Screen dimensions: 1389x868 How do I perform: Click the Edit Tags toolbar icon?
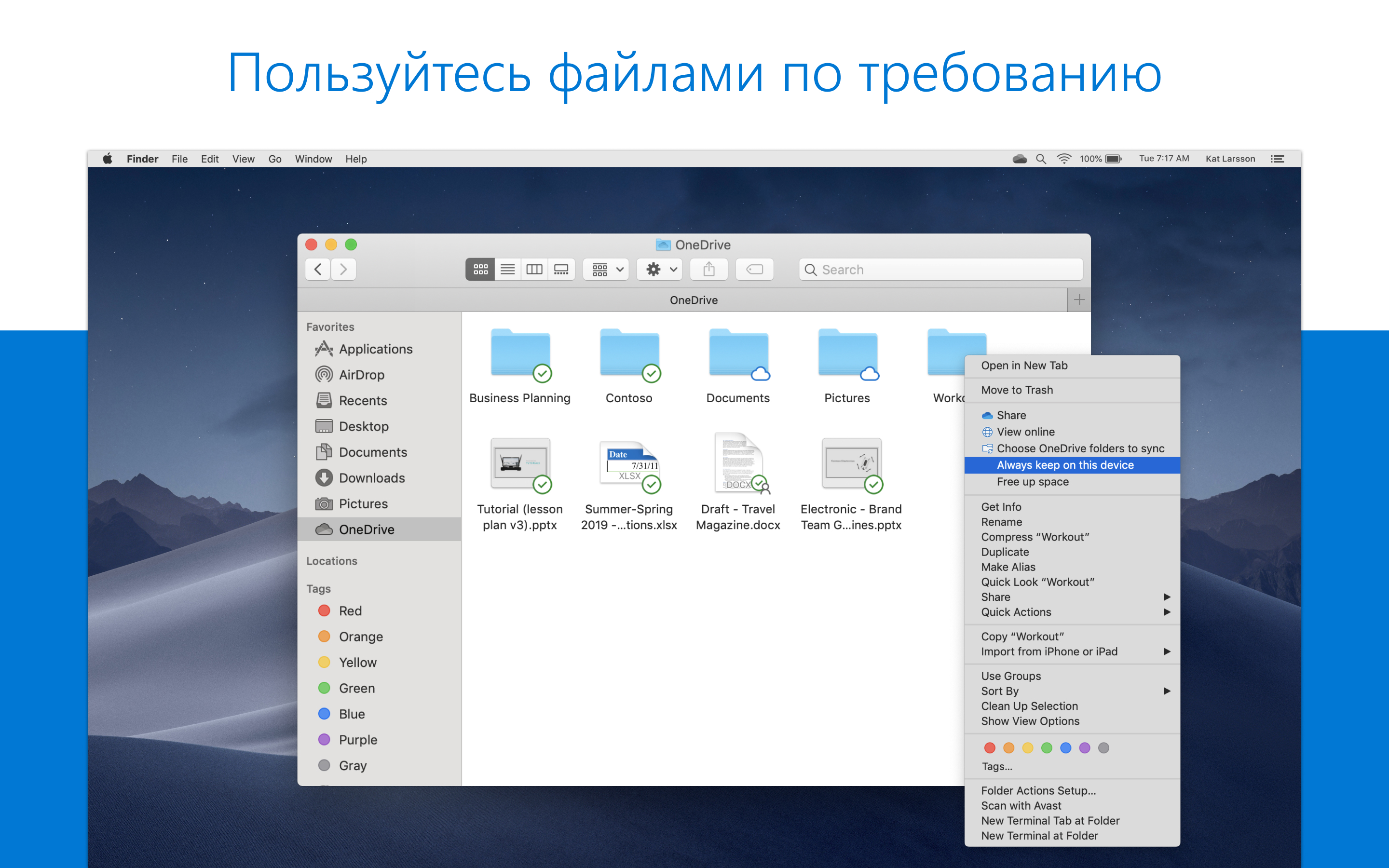click(754, 269)
